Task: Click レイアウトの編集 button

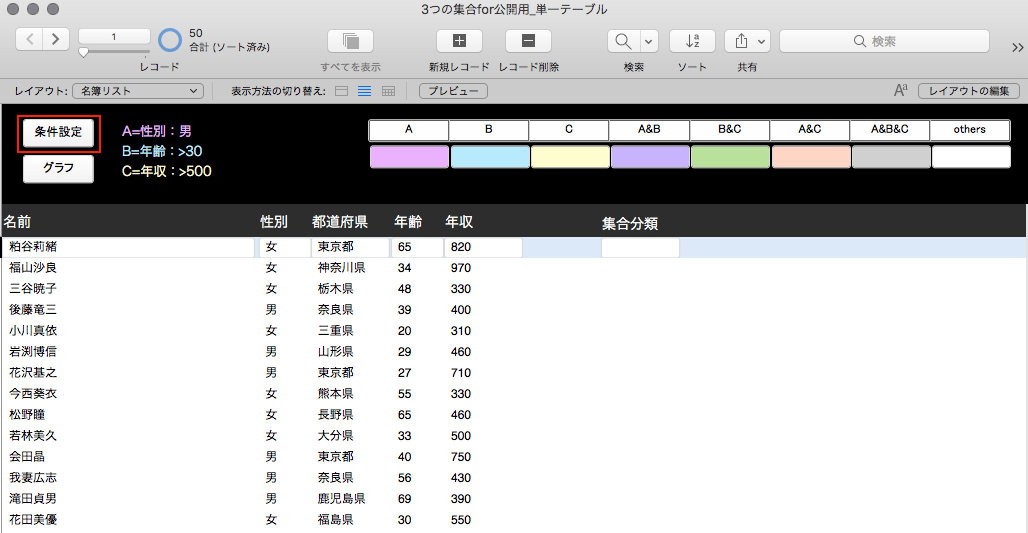Action: coord(969,91)
